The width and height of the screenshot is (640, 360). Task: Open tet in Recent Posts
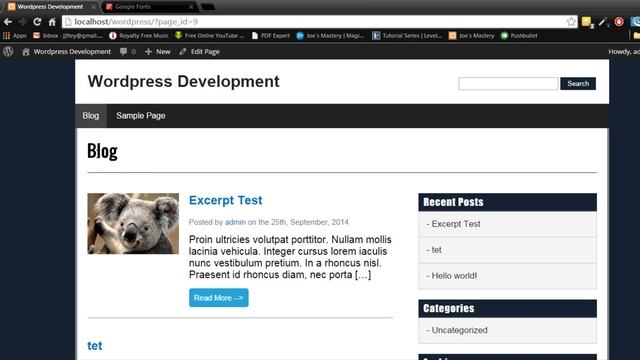pos(436,250)
